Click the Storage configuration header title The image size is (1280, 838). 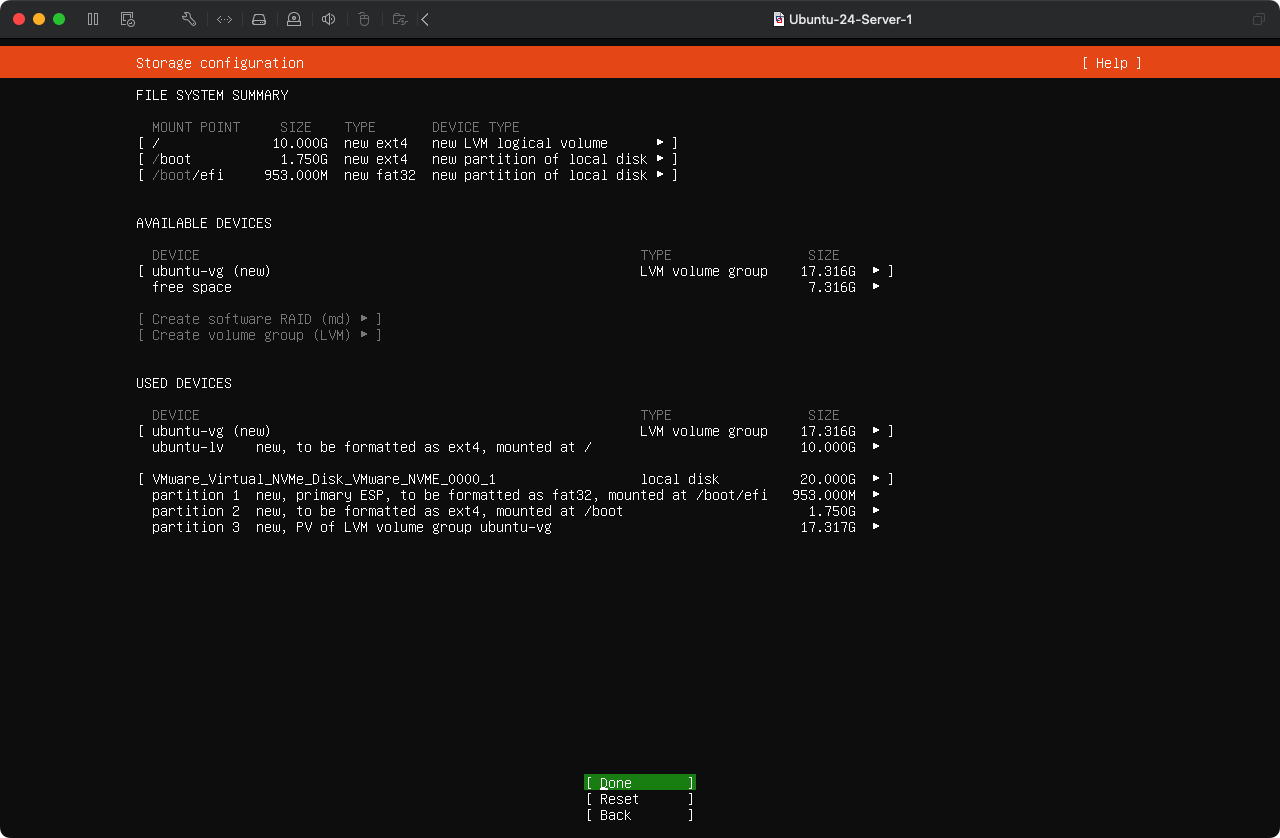pos(220,63)
